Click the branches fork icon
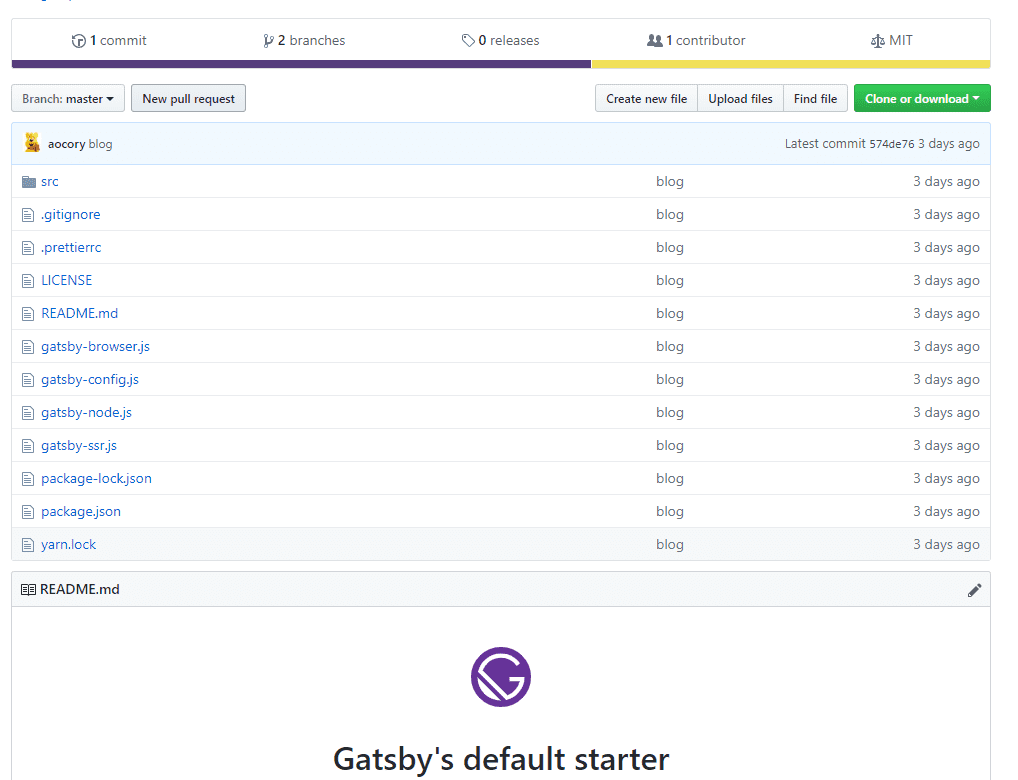Screen dimensions: 1018x780 tap(268, 41)
